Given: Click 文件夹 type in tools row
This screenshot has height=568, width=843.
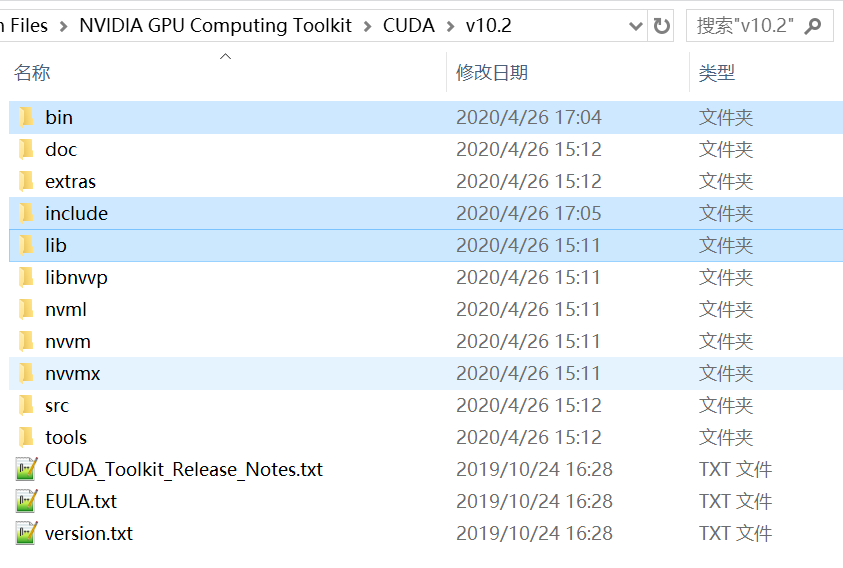Looking at the screenshot, I should pyautogui.click(x=726, y=437).
